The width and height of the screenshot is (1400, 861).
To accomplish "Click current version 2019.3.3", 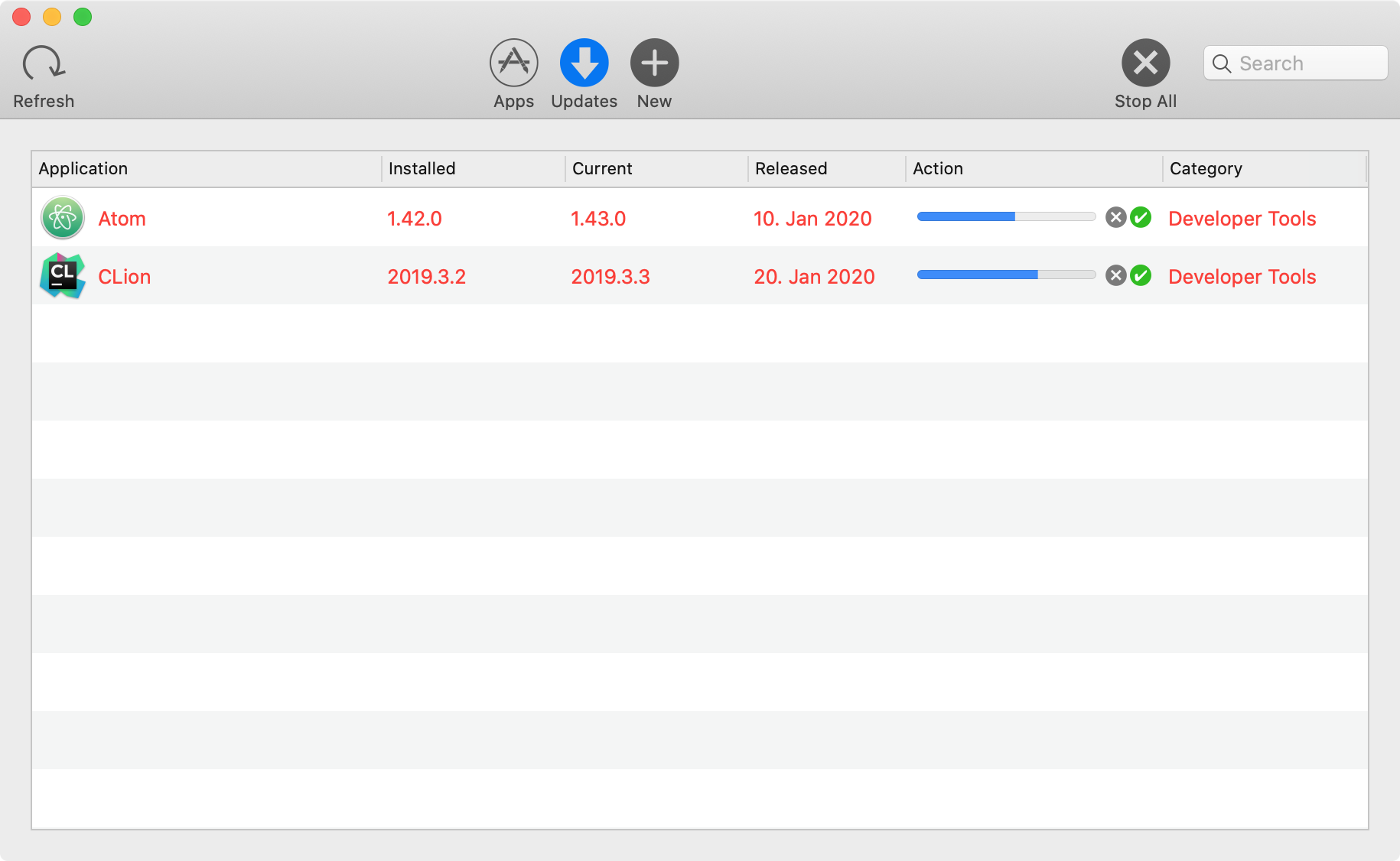I will pos(610,277).
